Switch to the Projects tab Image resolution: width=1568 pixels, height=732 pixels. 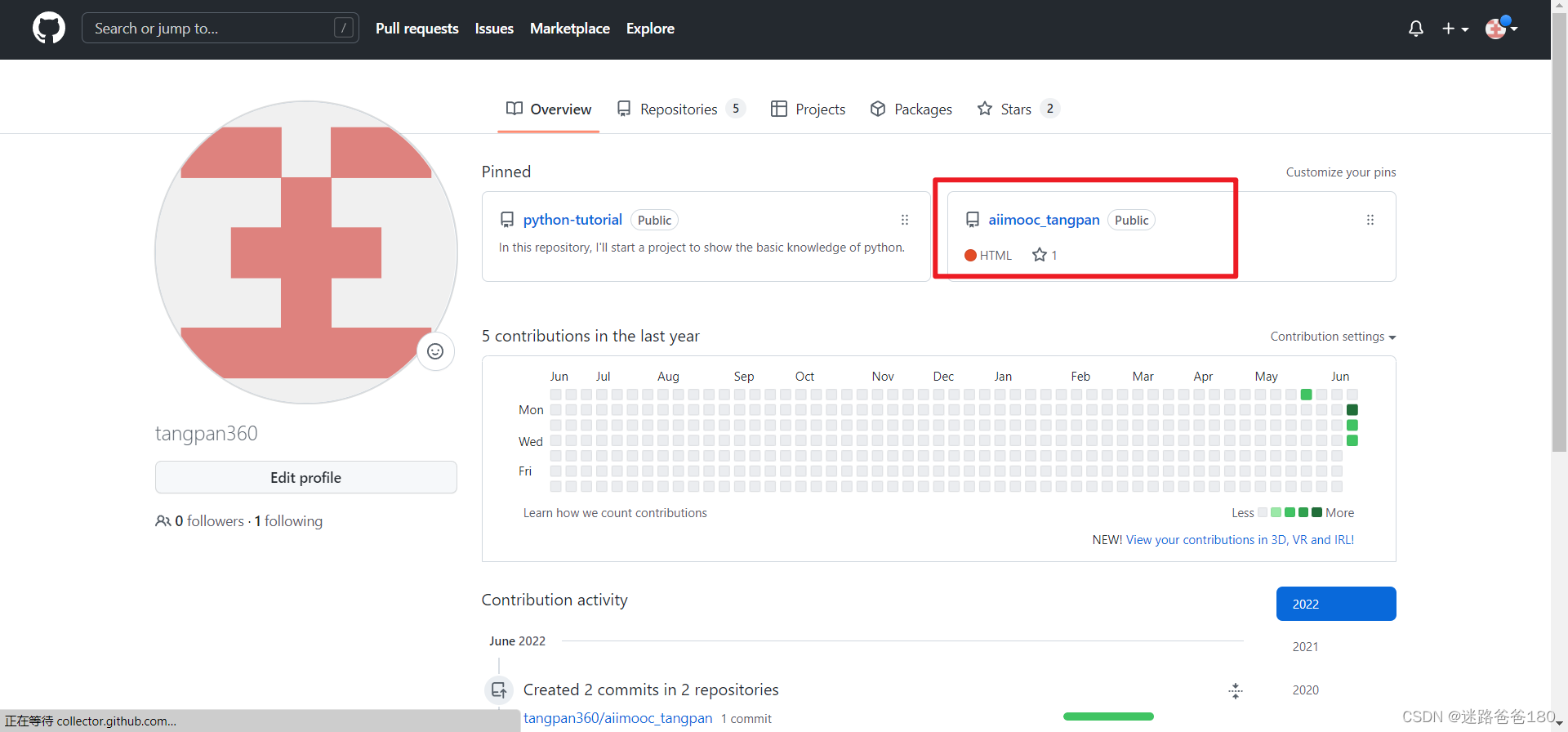coord(808,109)
